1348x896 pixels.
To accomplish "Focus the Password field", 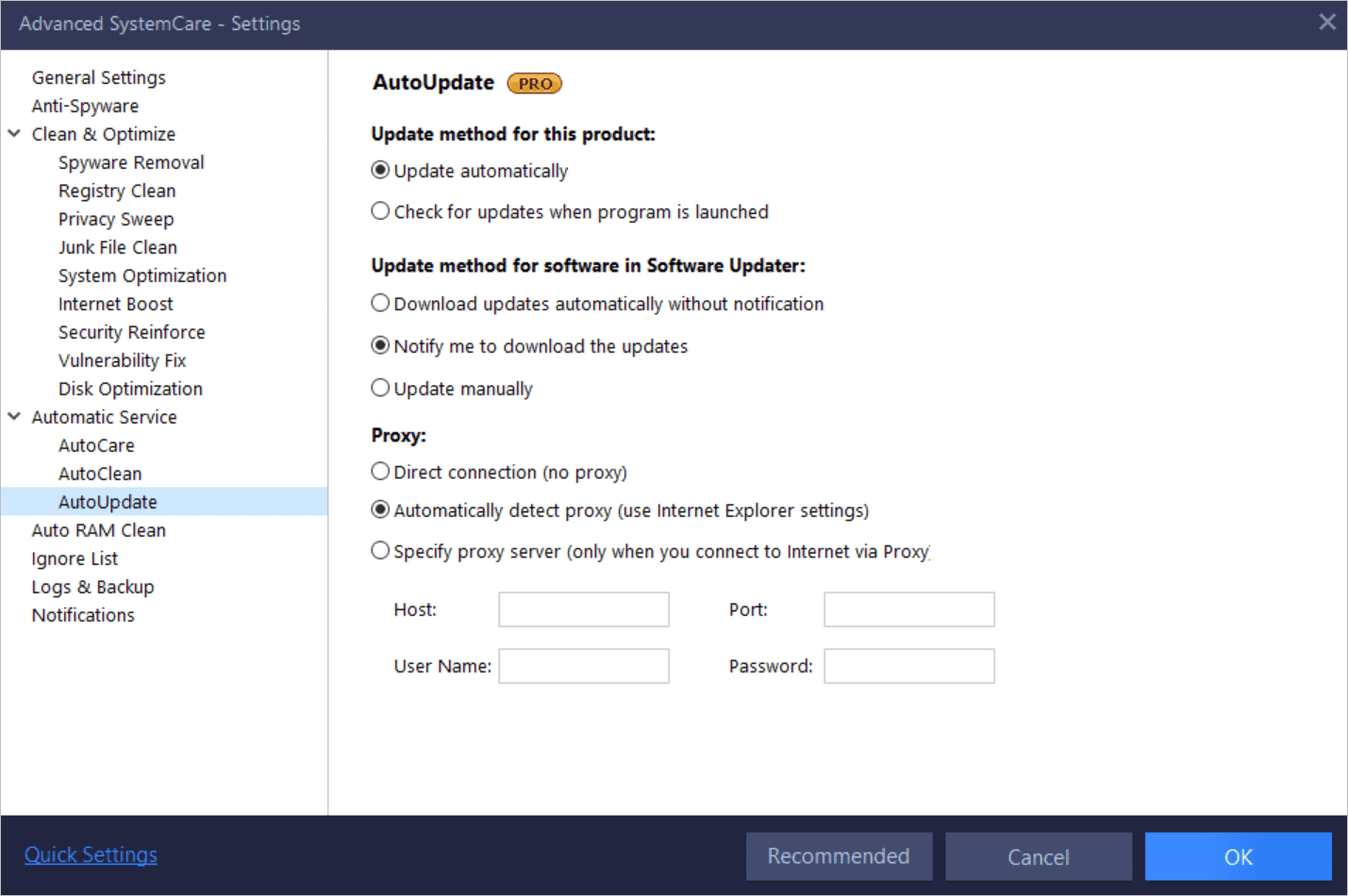I will point(909,666).
